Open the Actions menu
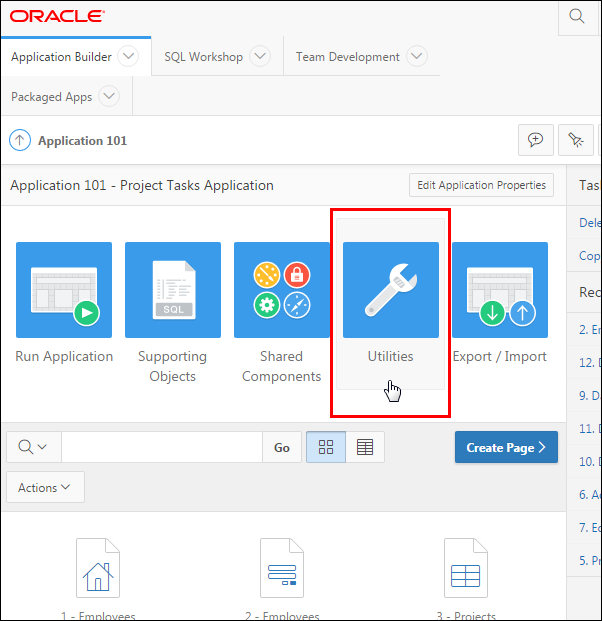Screen dimensions: 602x621 [45, 487]
